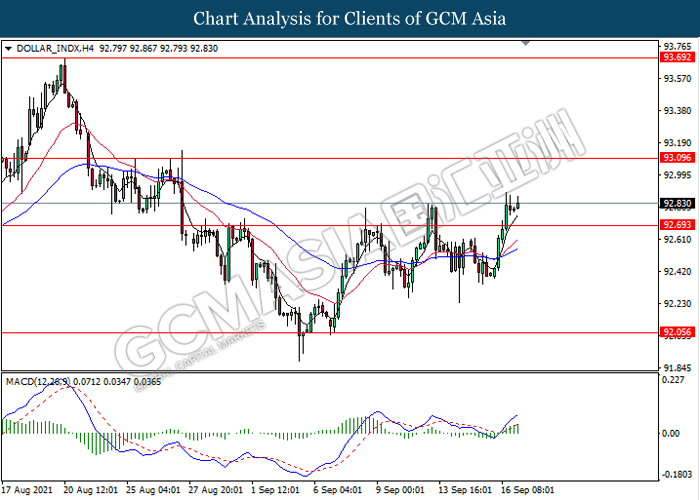Screen dimensions: 700x500
Task: Select the 17 Aug 2021 date label
Action: (x=25, y=491)
